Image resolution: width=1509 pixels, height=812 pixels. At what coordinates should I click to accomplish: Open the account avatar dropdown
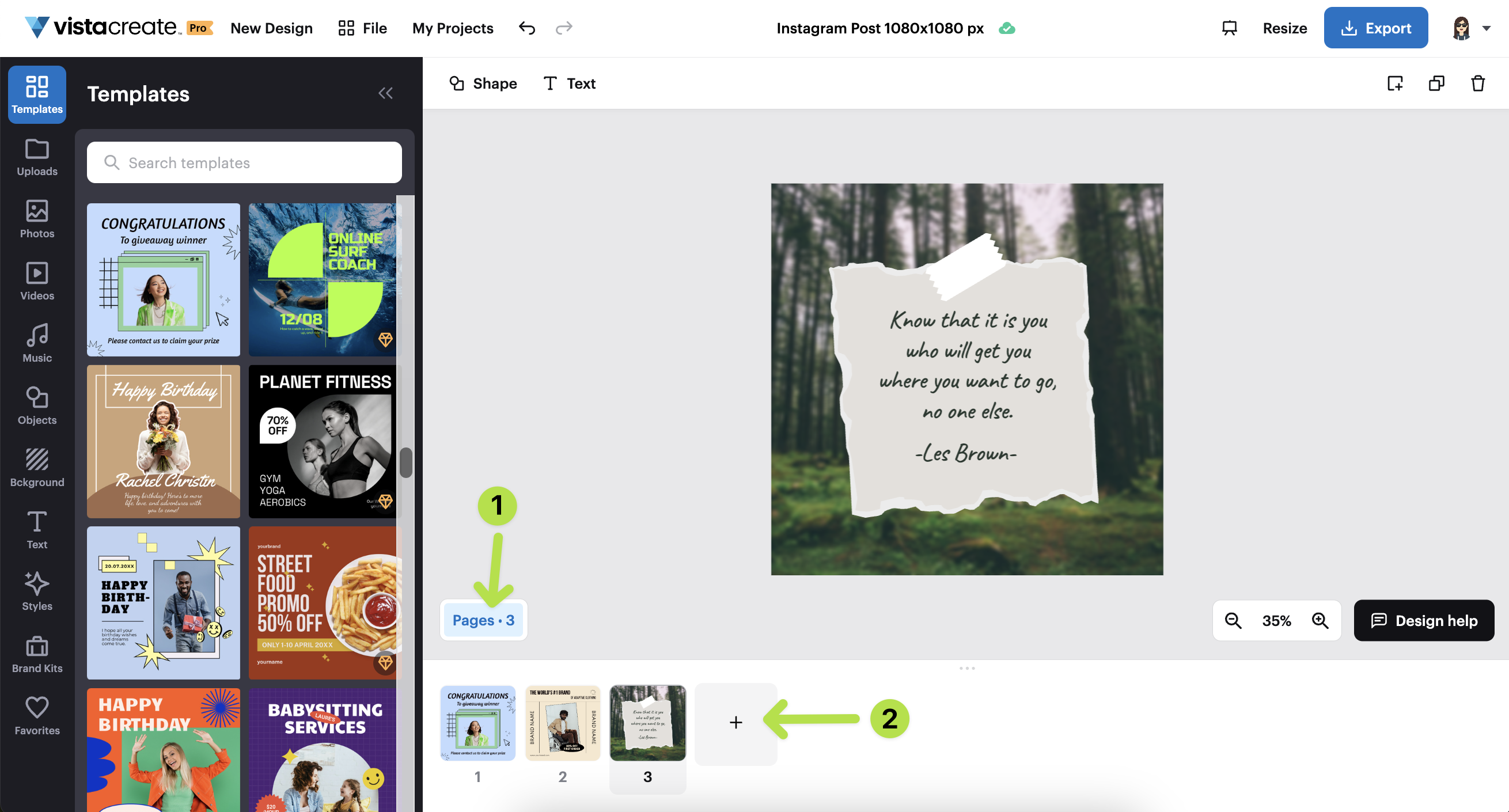point(1470,28)
